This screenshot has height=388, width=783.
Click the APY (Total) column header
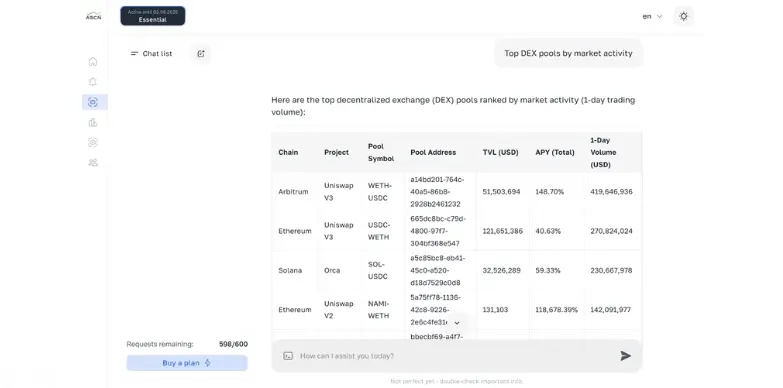555,152
